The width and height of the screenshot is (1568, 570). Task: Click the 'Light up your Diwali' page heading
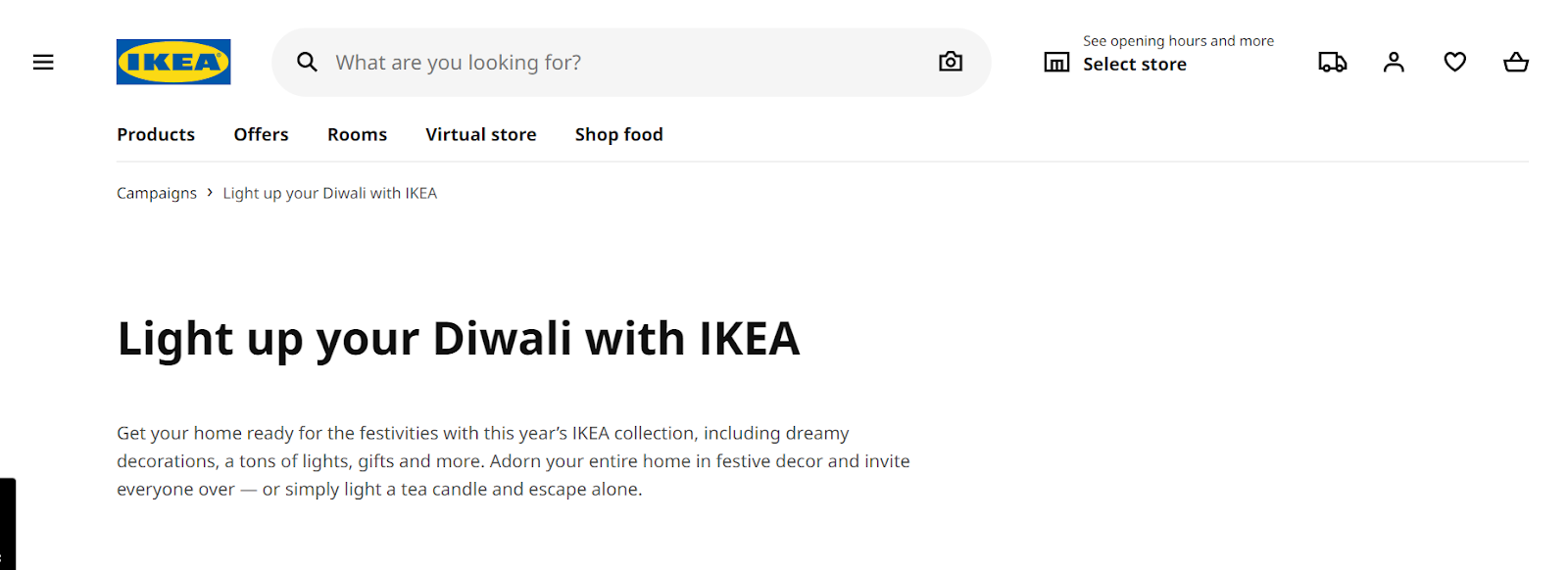pos(458,339)
